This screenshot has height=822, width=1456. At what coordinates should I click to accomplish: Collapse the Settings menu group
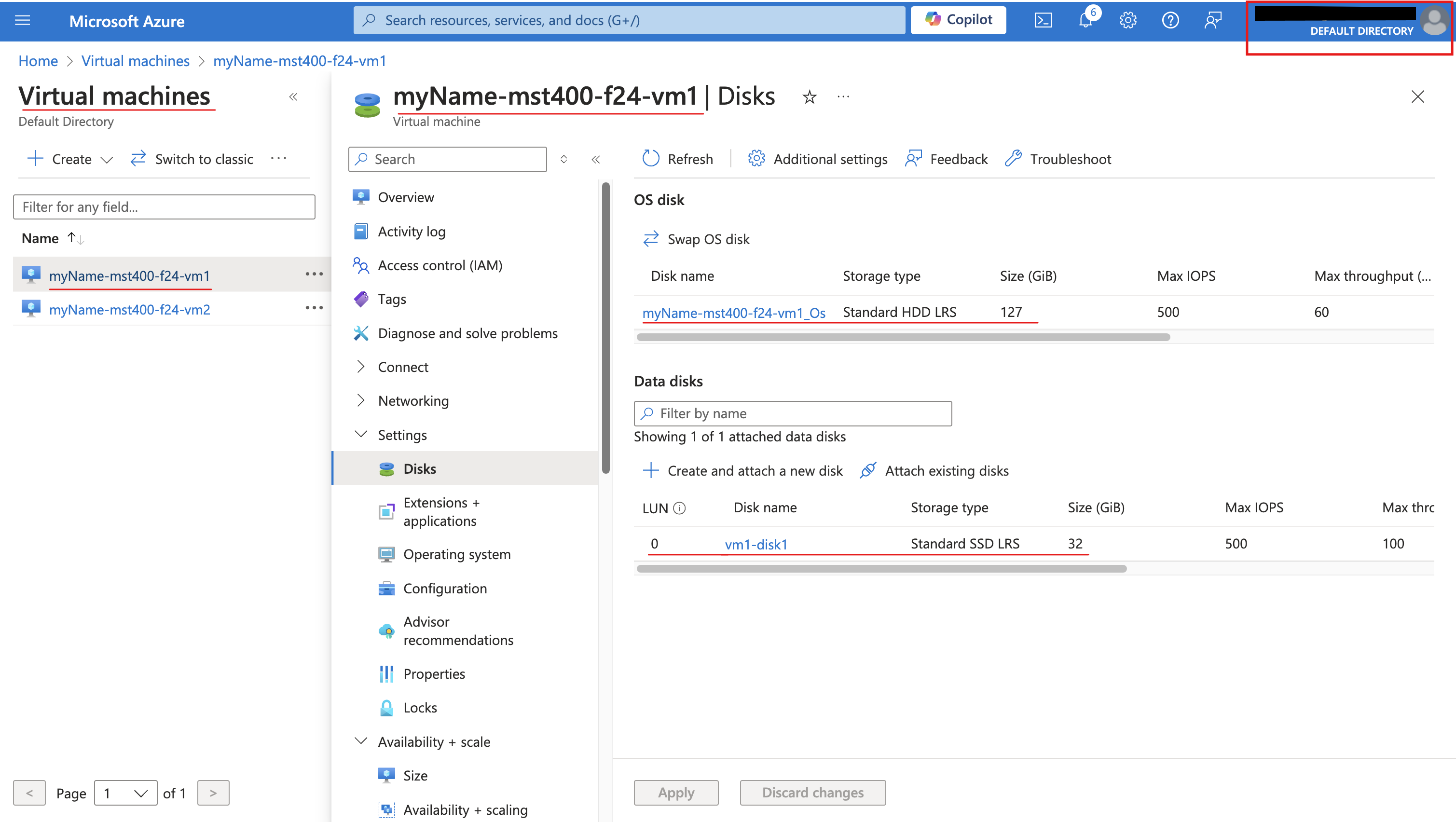click(402, 435)
